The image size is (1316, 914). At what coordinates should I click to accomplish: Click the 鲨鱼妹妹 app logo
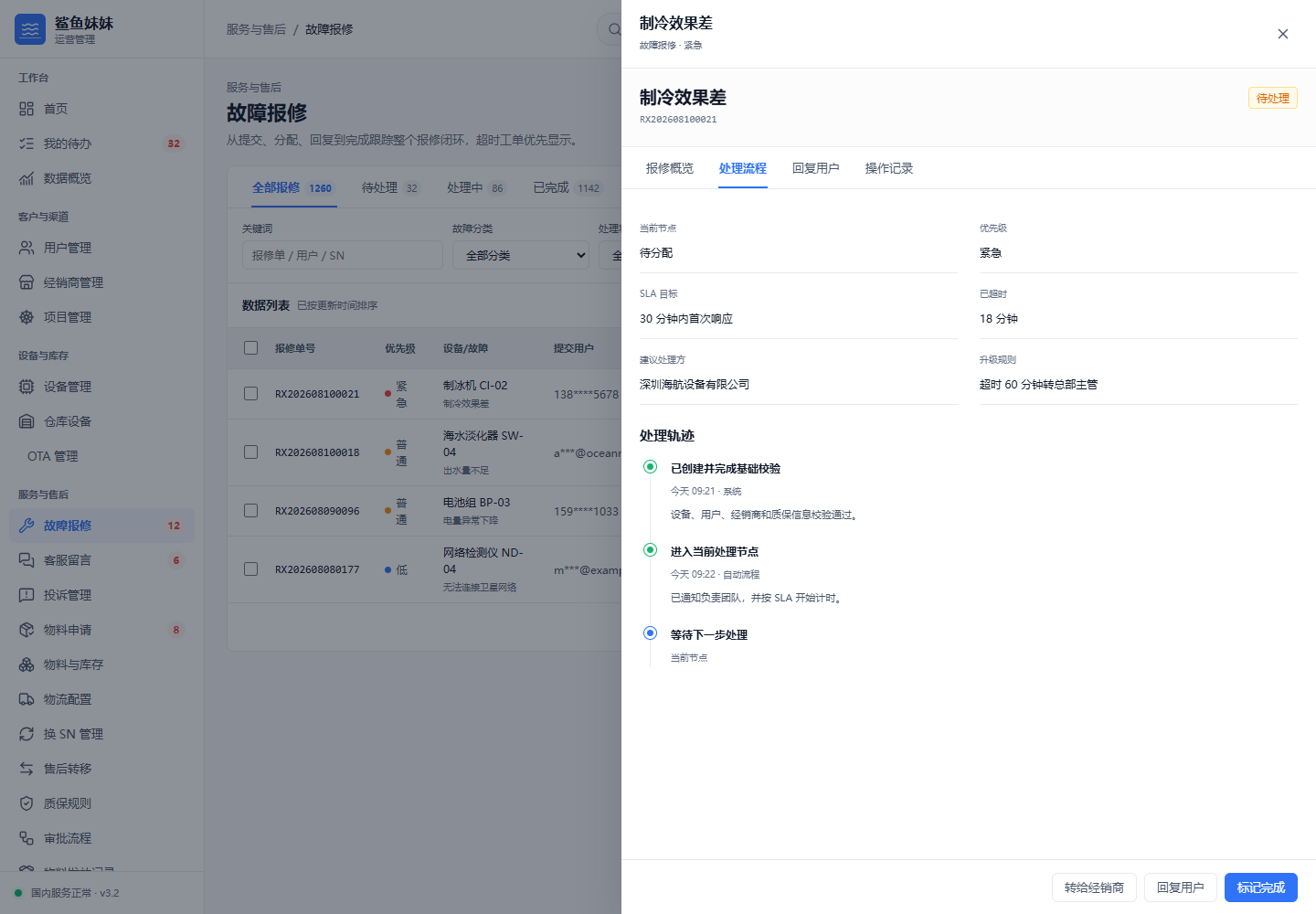(30, 29)
